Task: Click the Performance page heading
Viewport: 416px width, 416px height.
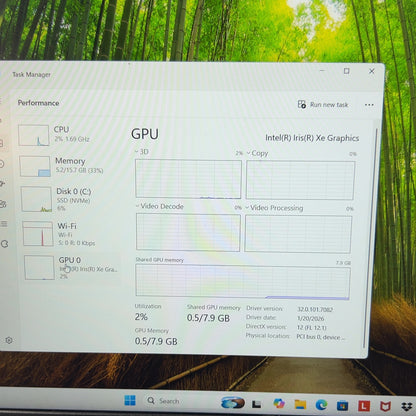Action: [x=38, y=103]
